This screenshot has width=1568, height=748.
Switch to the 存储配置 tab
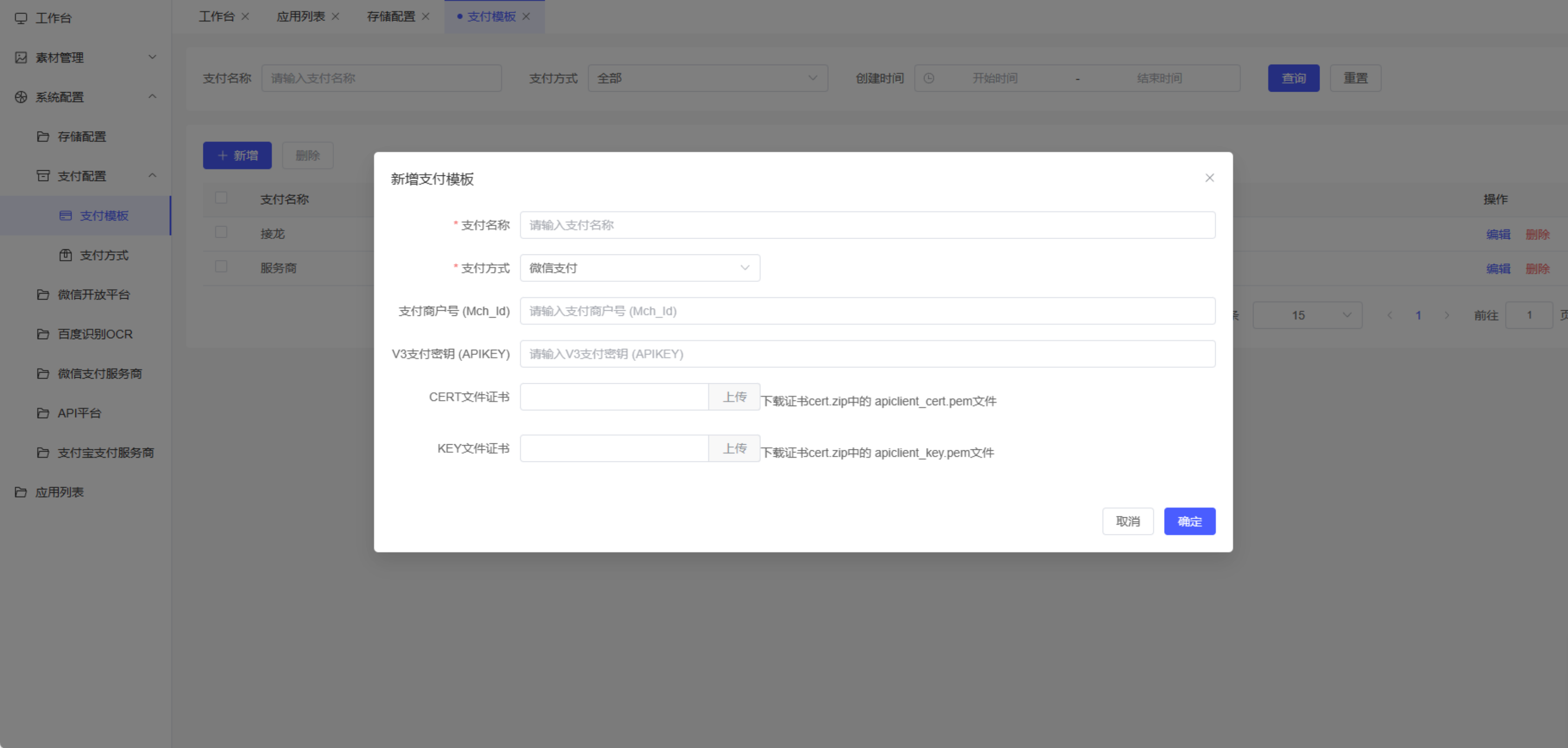coord(391,16)
